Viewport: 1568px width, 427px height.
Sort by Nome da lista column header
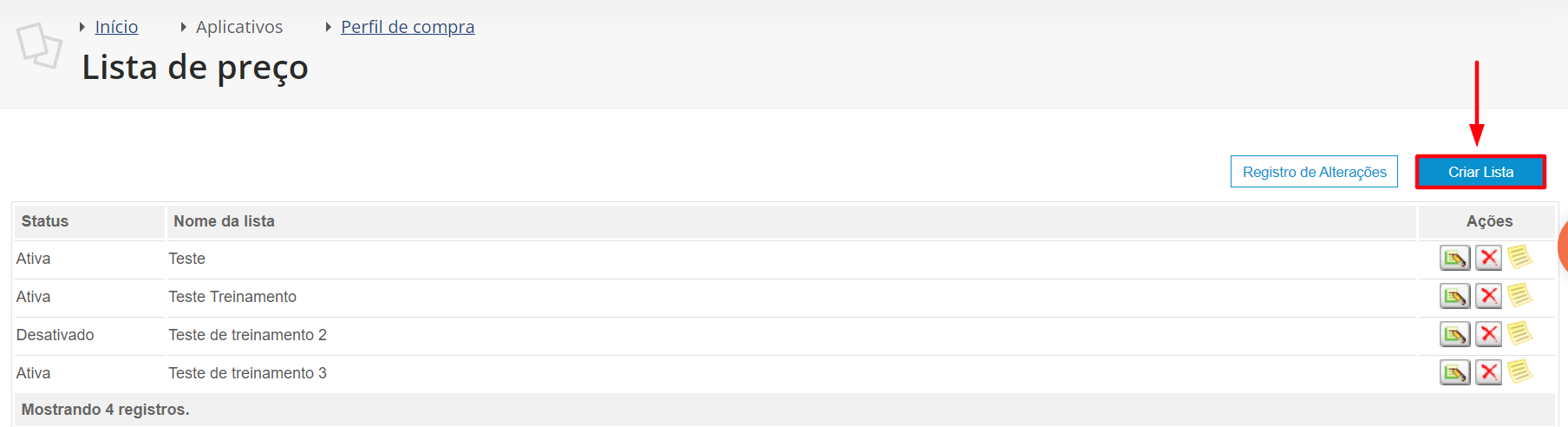[224, 221]
